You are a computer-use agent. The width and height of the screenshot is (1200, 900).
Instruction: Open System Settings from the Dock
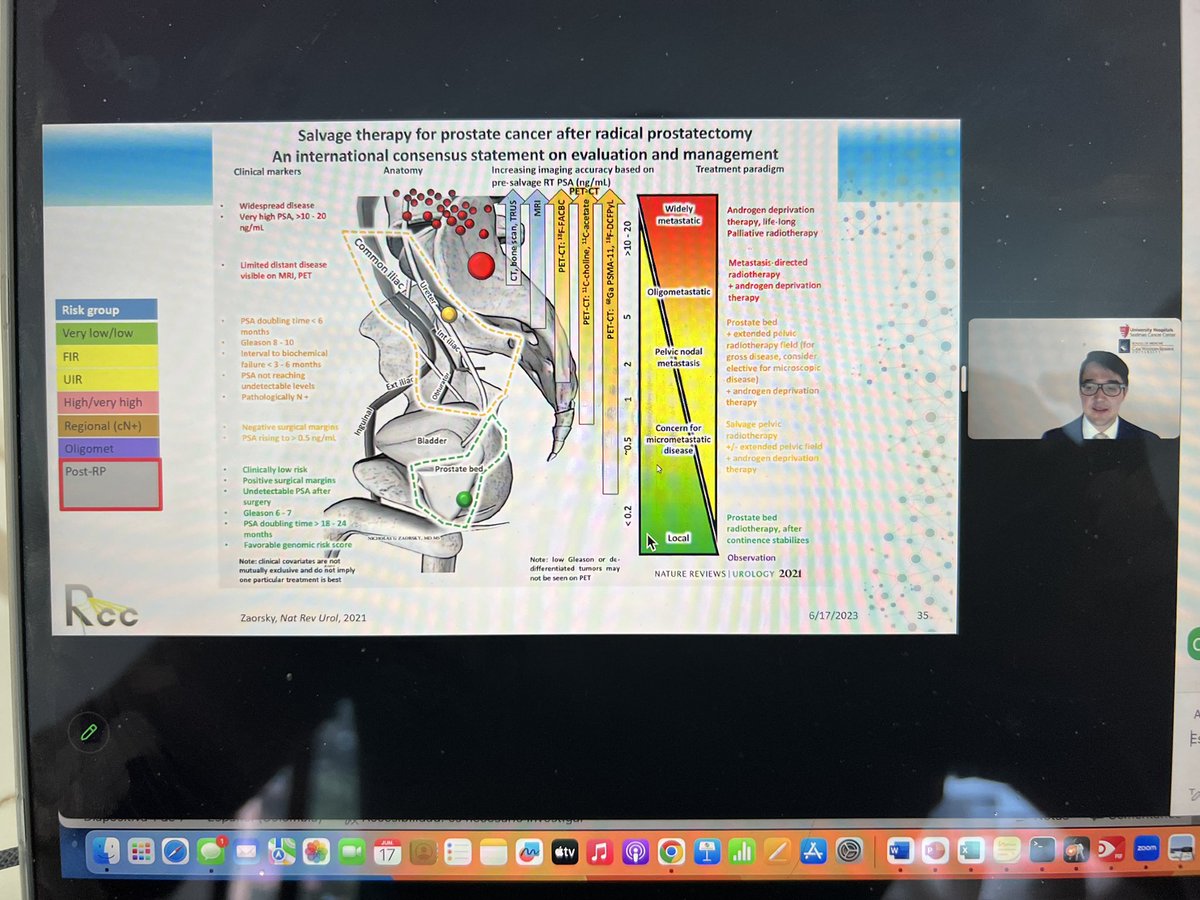coord(849,849)
